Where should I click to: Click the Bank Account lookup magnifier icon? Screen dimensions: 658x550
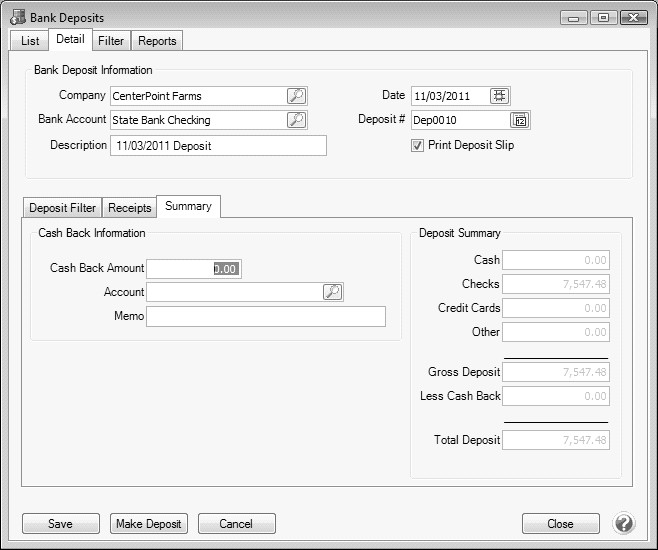297,120
